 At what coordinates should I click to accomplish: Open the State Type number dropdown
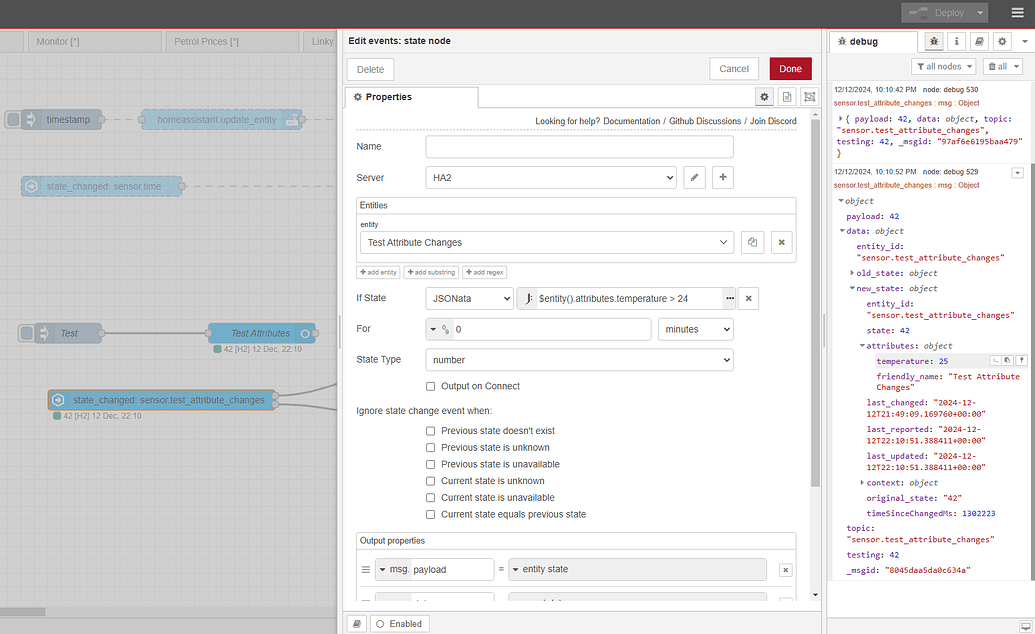click(x=579, y=359)
